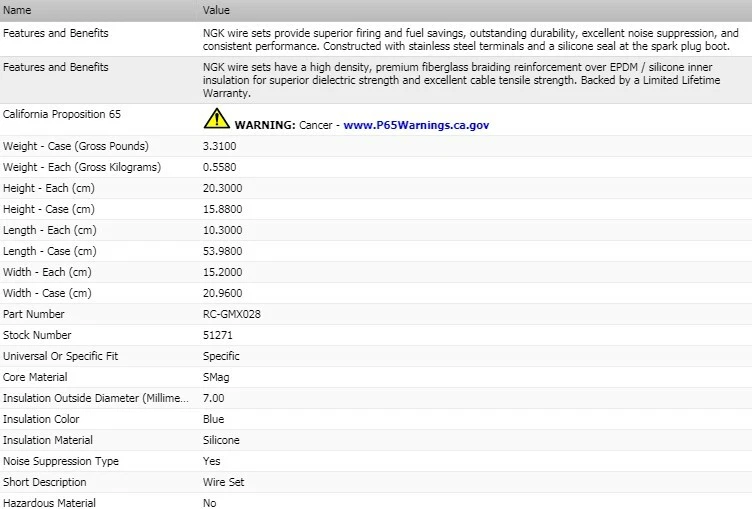The image size is (752, 509).
Task: Click the 'Stock Number' row label
Action: point(37,335)
